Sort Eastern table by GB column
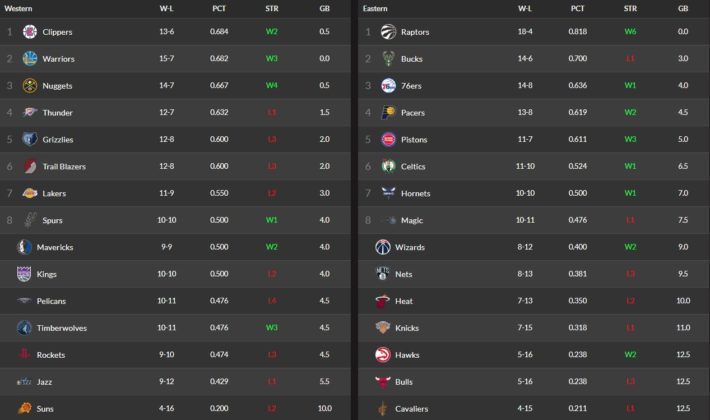 [x=683, y=8]
